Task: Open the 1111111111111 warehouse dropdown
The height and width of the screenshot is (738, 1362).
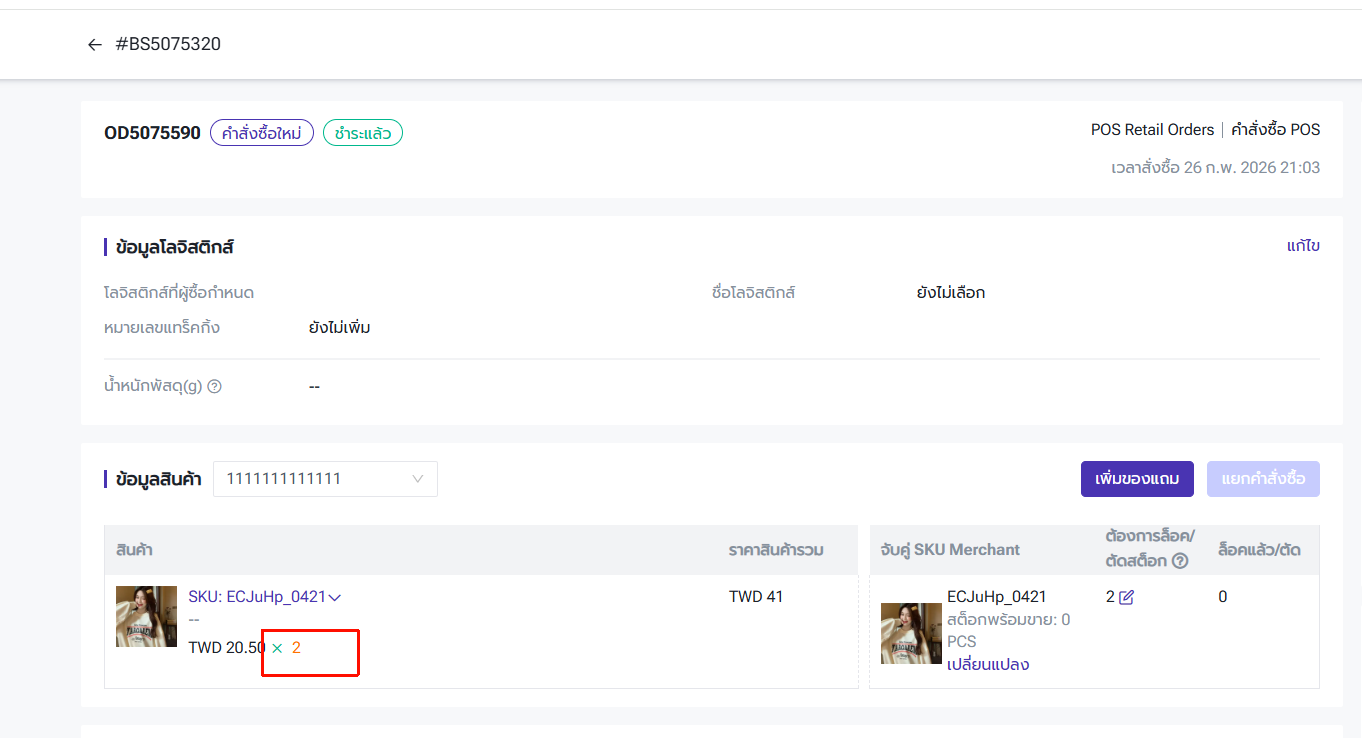Action: 325,479
